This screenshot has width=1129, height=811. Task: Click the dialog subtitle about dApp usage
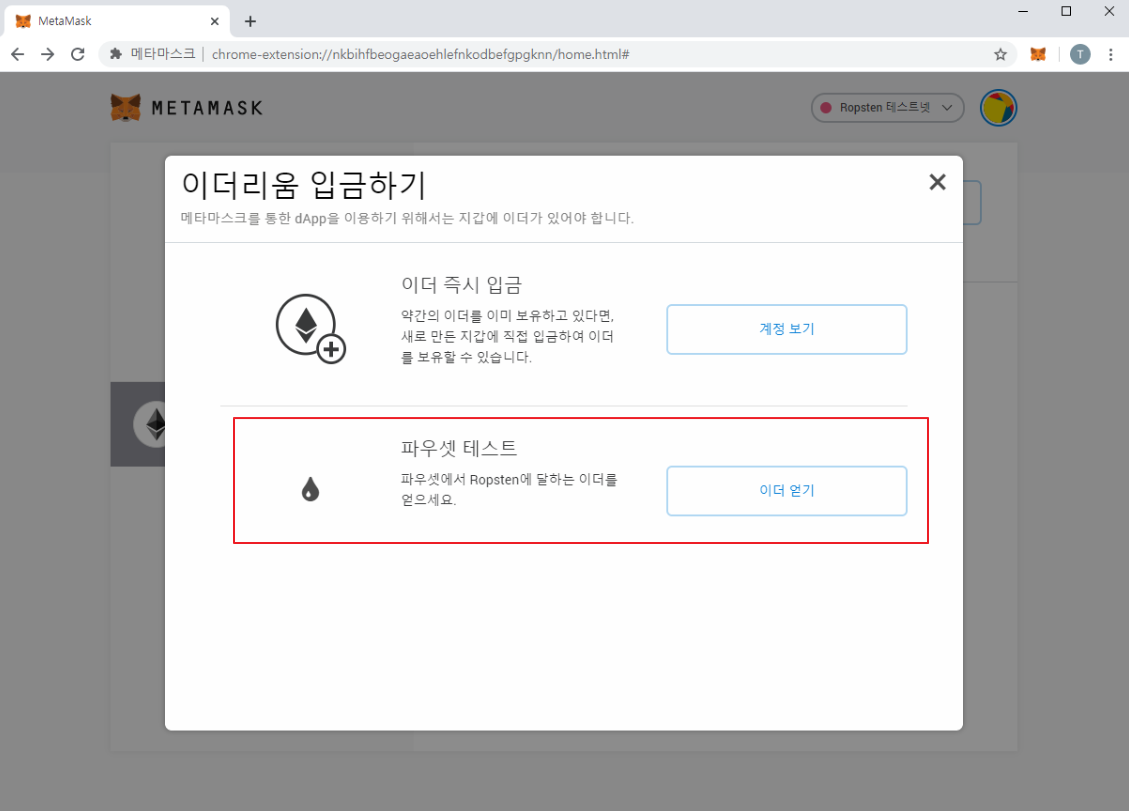coord(407,218)
